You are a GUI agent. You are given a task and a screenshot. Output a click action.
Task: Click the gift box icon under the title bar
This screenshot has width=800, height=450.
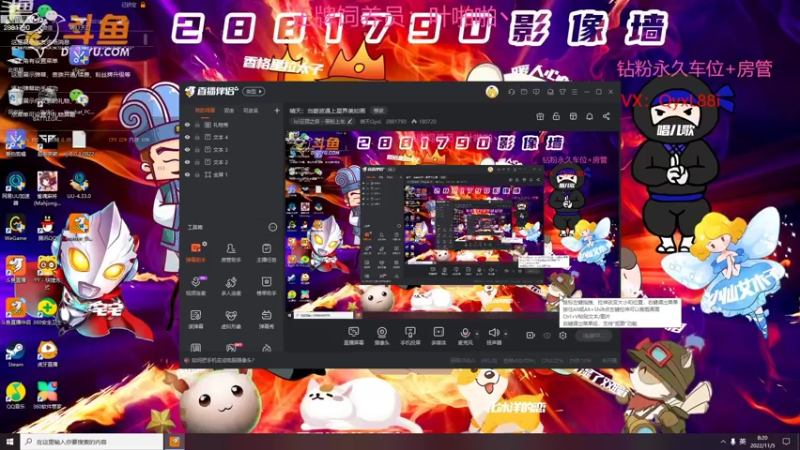540,116
